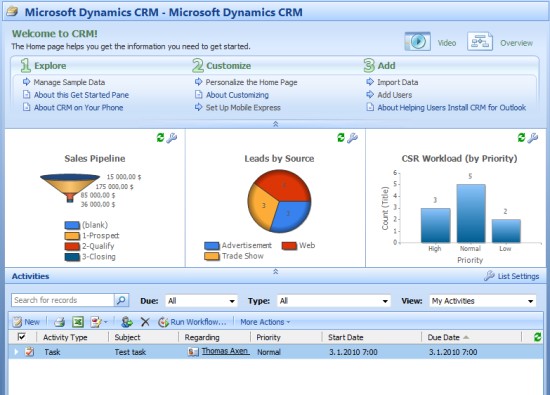Click the Web legend color swatch
This screenshot has height=395, width=550.
tap(289, 246)
